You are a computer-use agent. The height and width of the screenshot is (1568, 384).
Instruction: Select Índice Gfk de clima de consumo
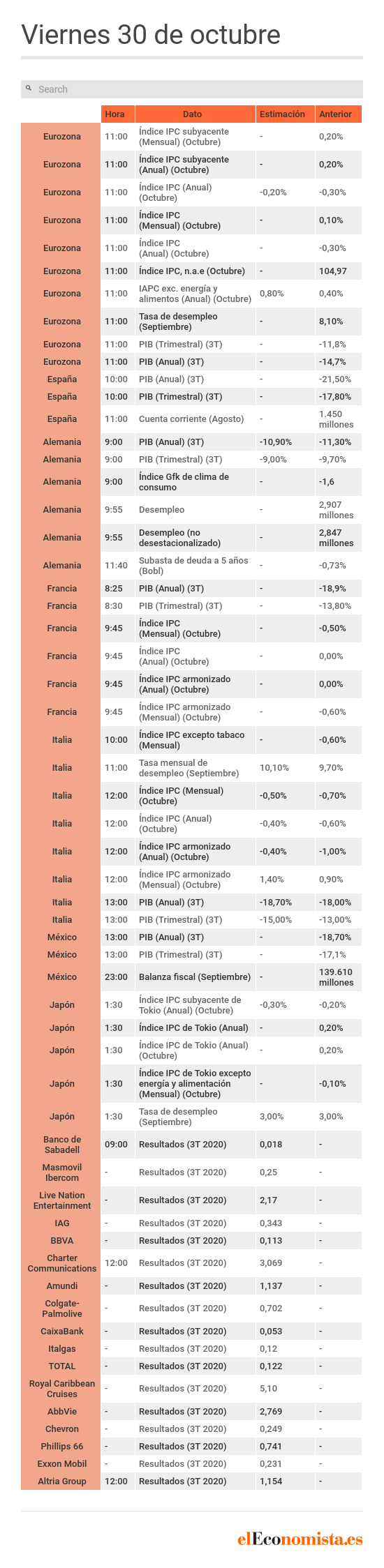point(184,482)
